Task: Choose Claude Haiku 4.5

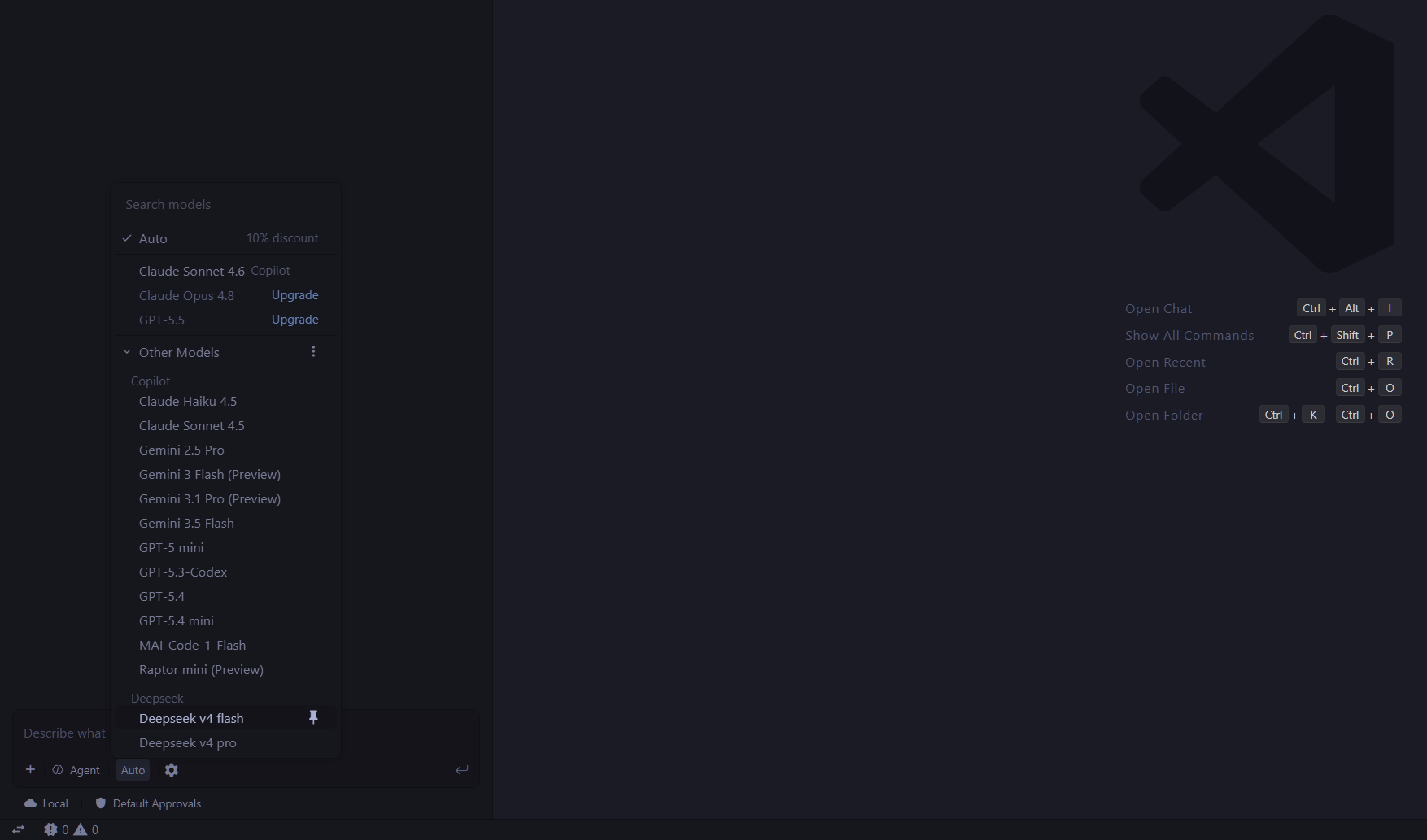Action: pyautogui.click(x=225, y=401)
